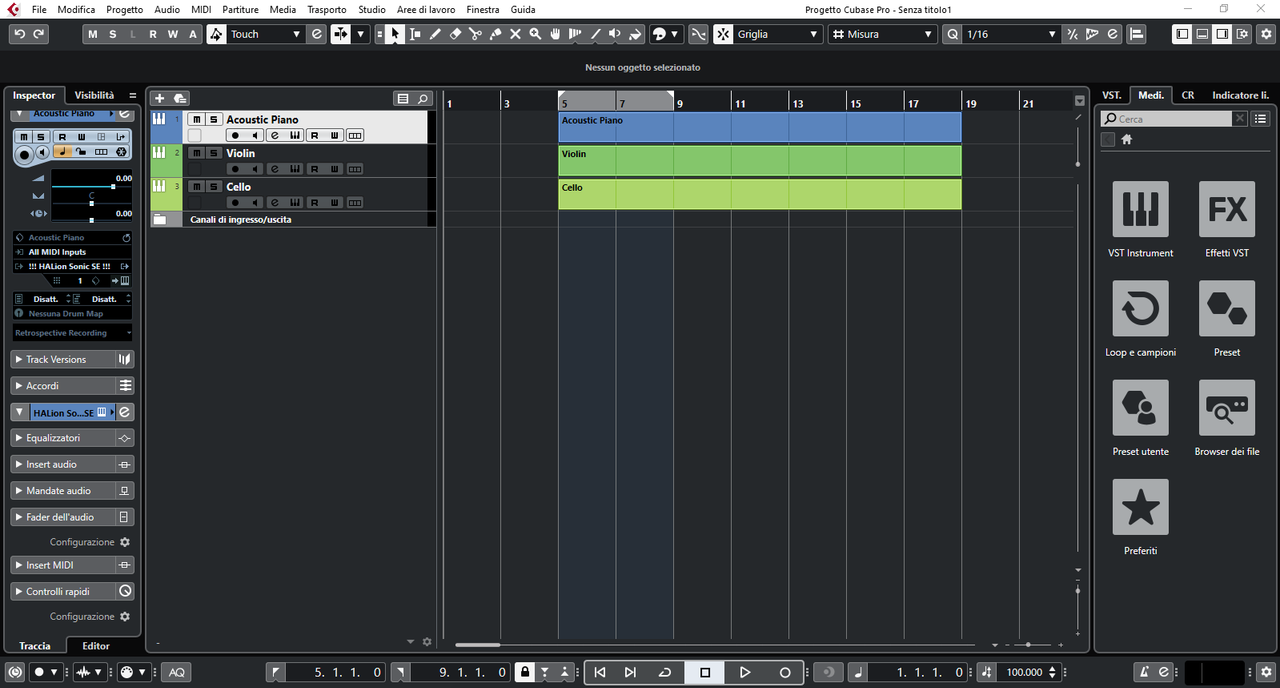Viewport: 1280px width, 688px height.
Task: Open Browser dei file tile
Action: [x=1227, y=408]
